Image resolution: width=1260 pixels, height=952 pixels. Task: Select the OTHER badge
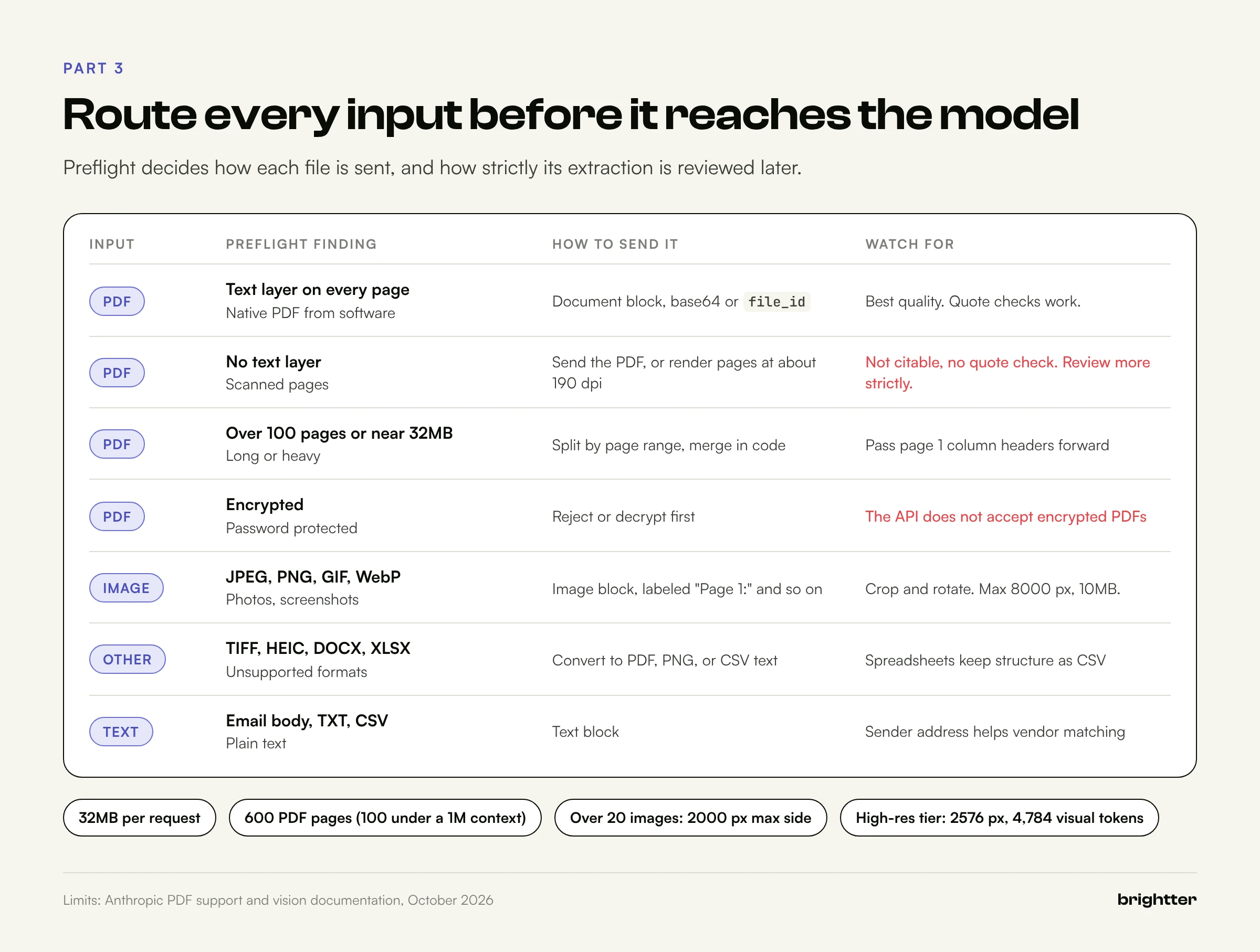128,659
